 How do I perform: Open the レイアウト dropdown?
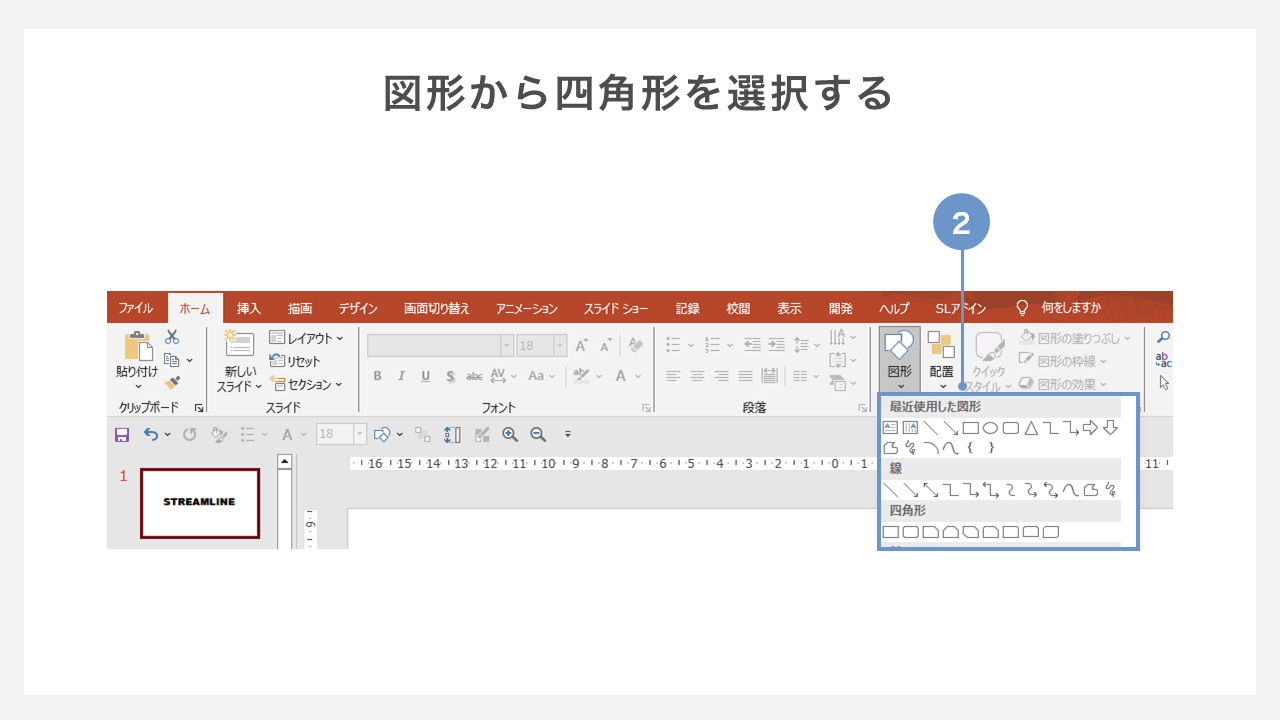click(306, 338)
